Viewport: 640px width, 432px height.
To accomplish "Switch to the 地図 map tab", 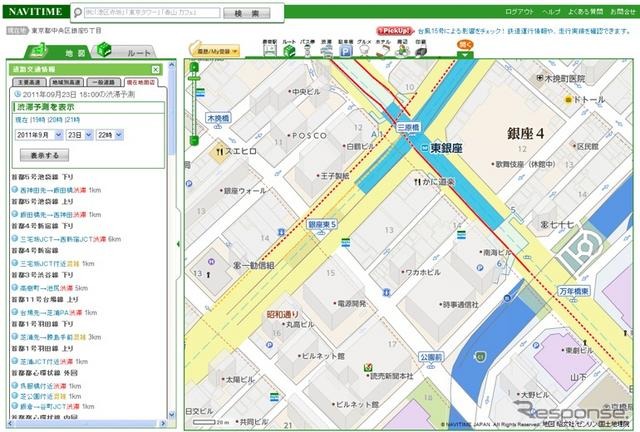I will 57,51.
